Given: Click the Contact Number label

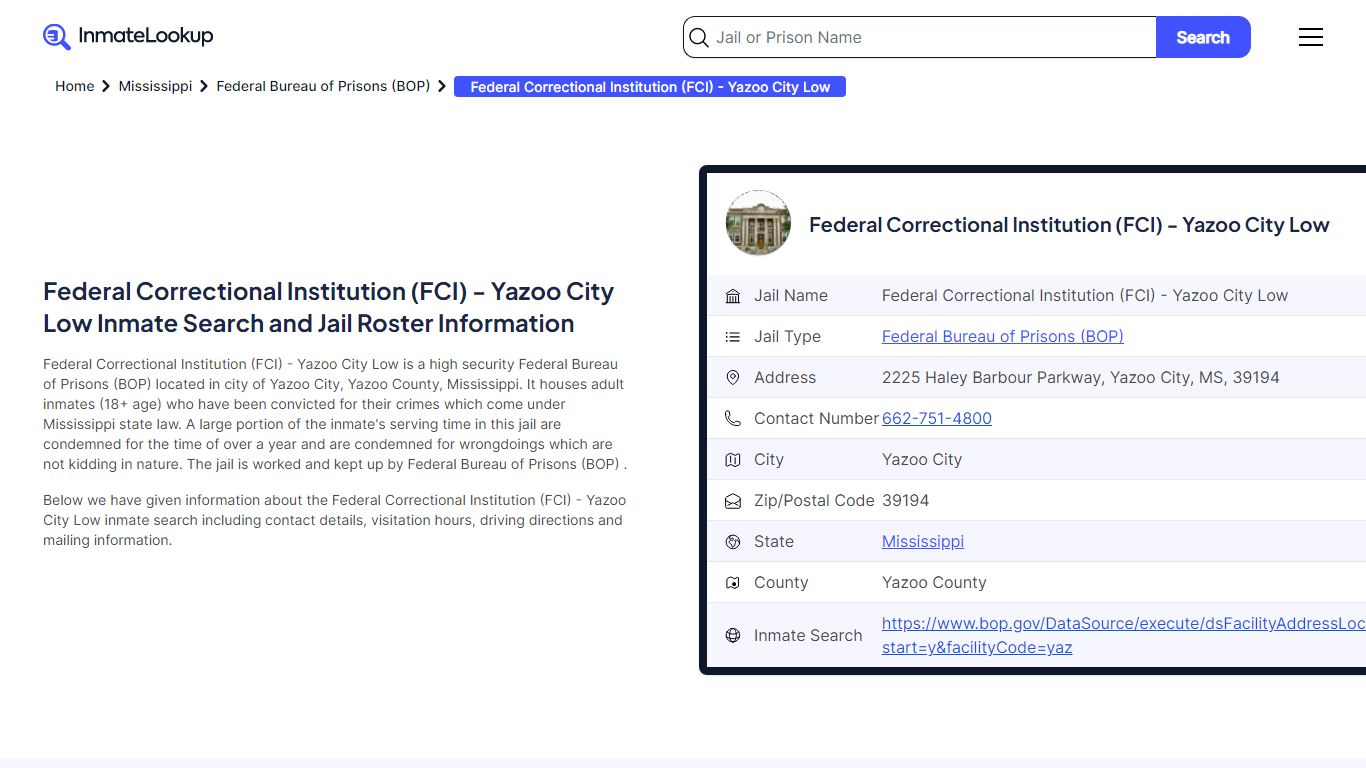Looking at the screenshot, I should (x=816, y=419).
